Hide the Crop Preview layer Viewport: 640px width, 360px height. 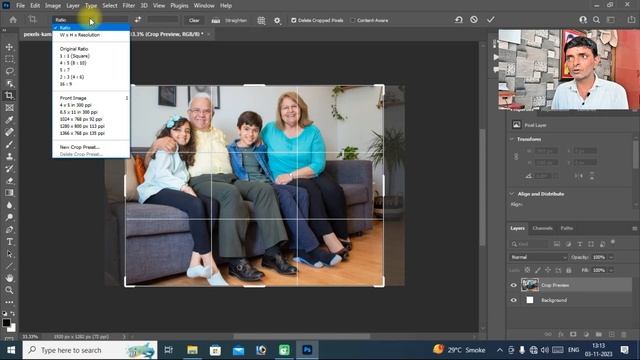(513, 285)
